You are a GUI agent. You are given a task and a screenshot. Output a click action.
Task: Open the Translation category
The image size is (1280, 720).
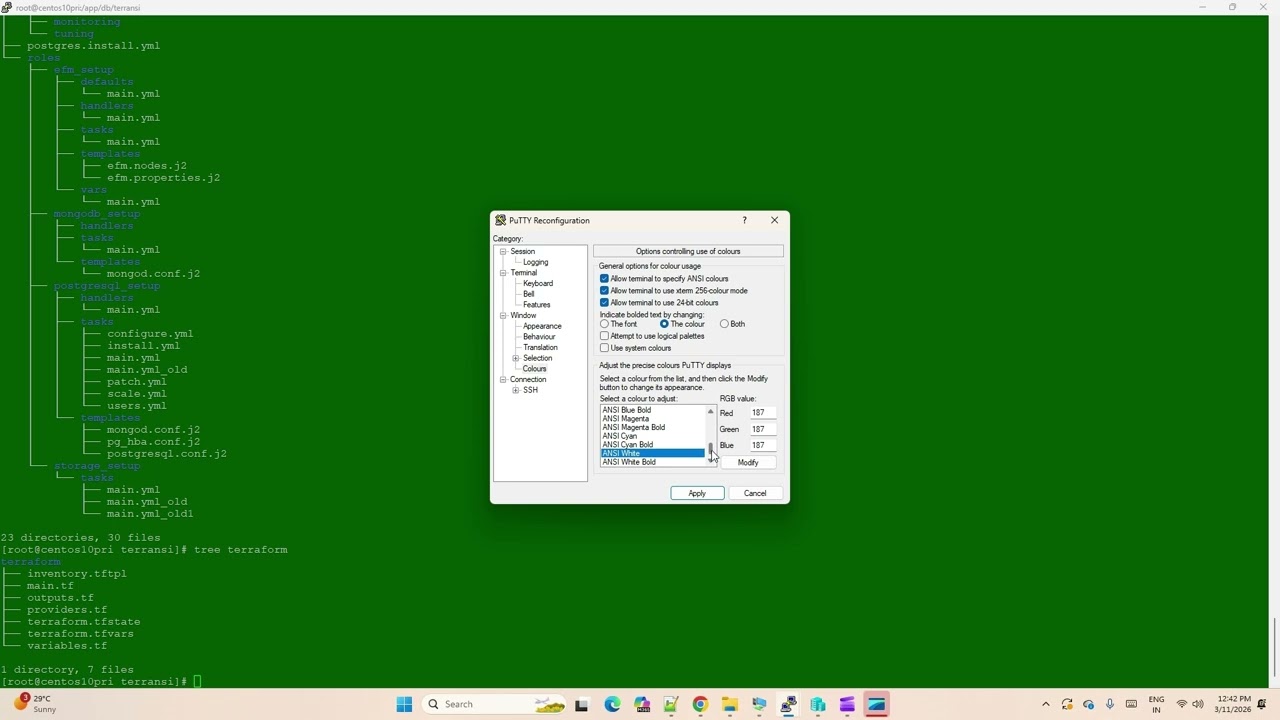coord(540,348)
